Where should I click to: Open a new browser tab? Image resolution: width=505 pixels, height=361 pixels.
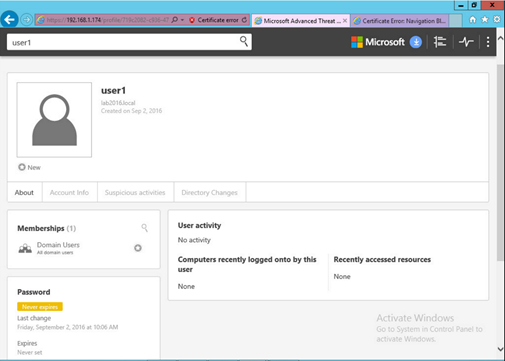455,21
